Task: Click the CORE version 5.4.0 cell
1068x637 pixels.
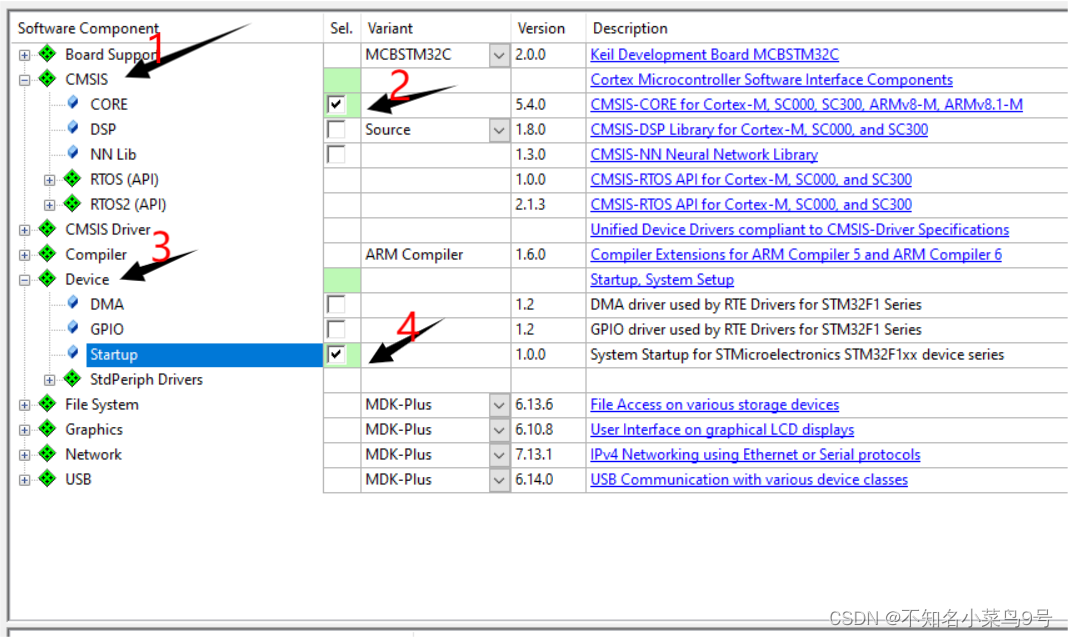Action: pyautogui.click(x=548, y=104)
